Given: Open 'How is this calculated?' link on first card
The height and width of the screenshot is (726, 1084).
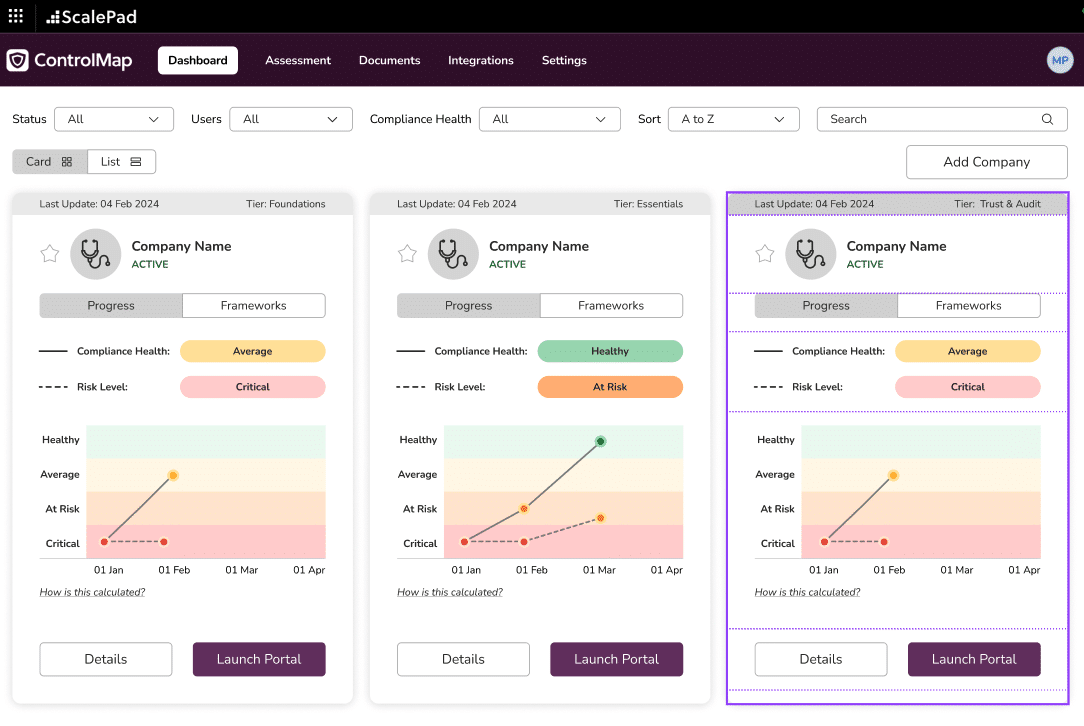Looking at the screenshot, I should [93, 592].
